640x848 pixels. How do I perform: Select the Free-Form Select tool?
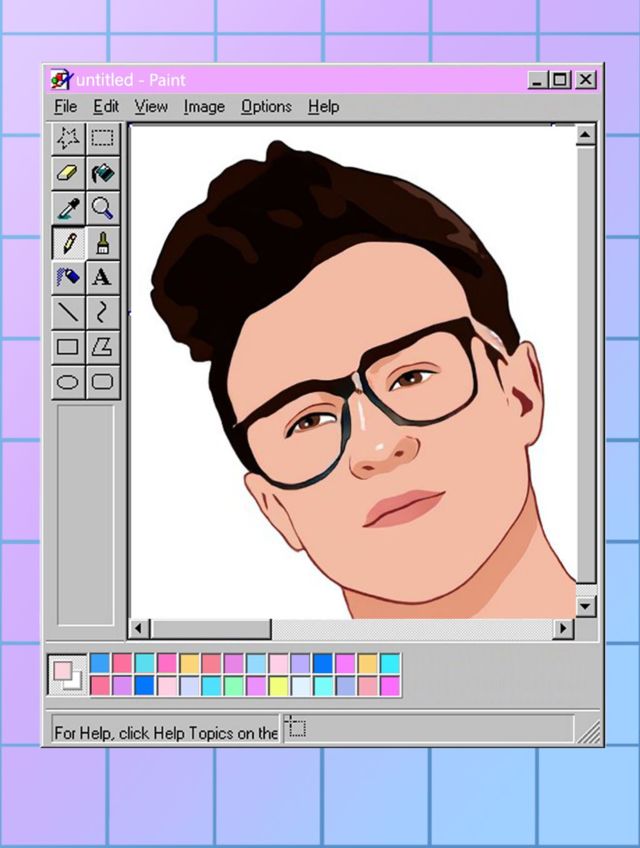click(68, 139)
